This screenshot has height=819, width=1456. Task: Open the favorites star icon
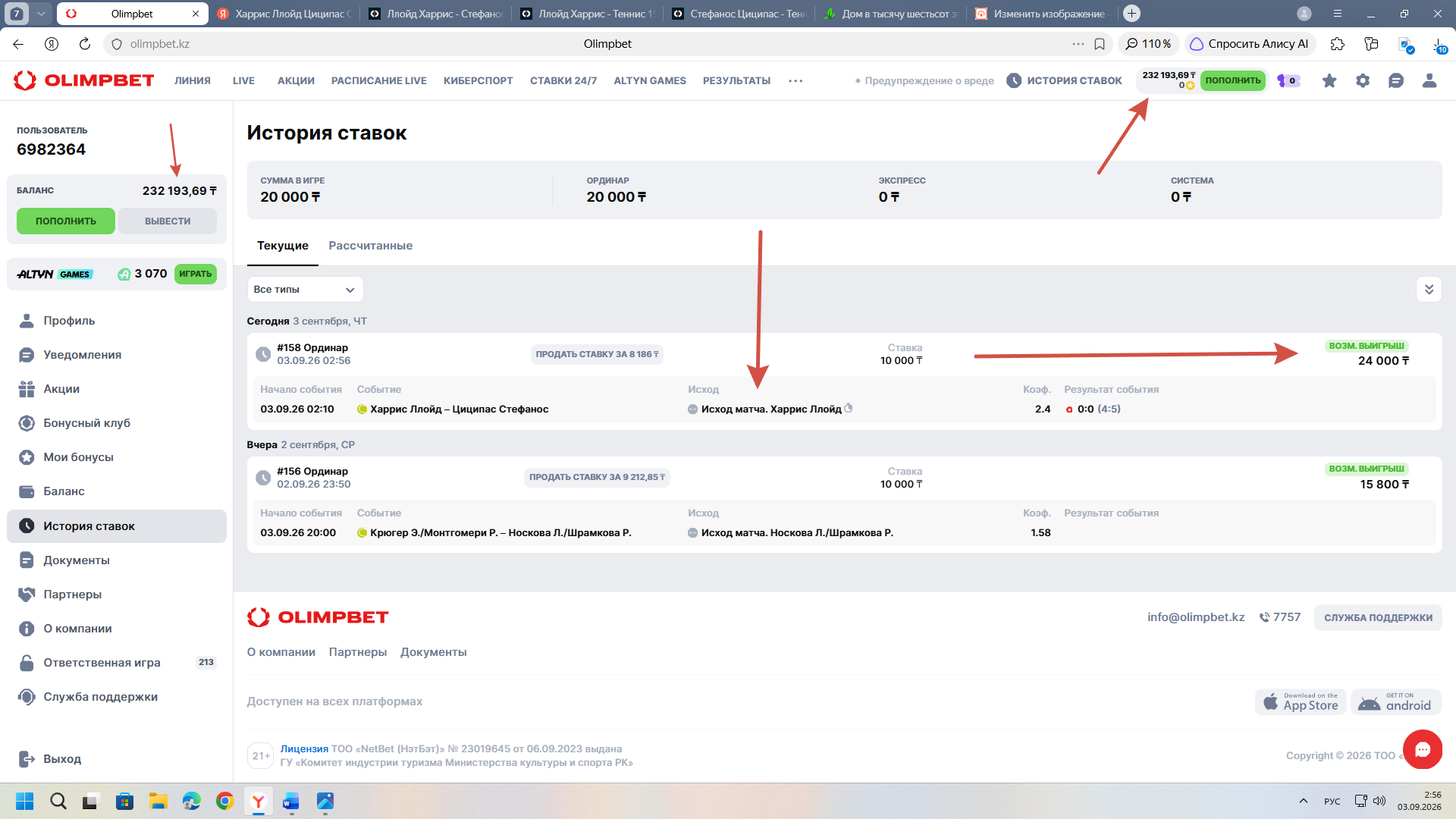[1329, 80]
